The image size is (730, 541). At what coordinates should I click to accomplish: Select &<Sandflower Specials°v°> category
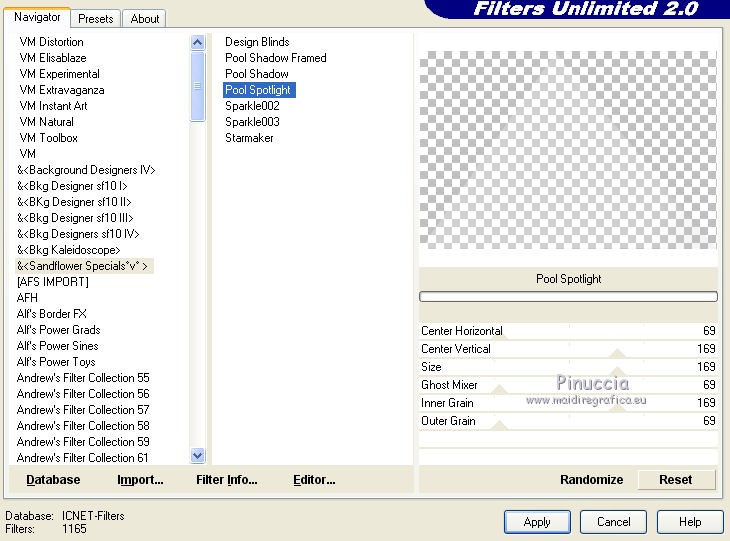click(x=84, y=266)
